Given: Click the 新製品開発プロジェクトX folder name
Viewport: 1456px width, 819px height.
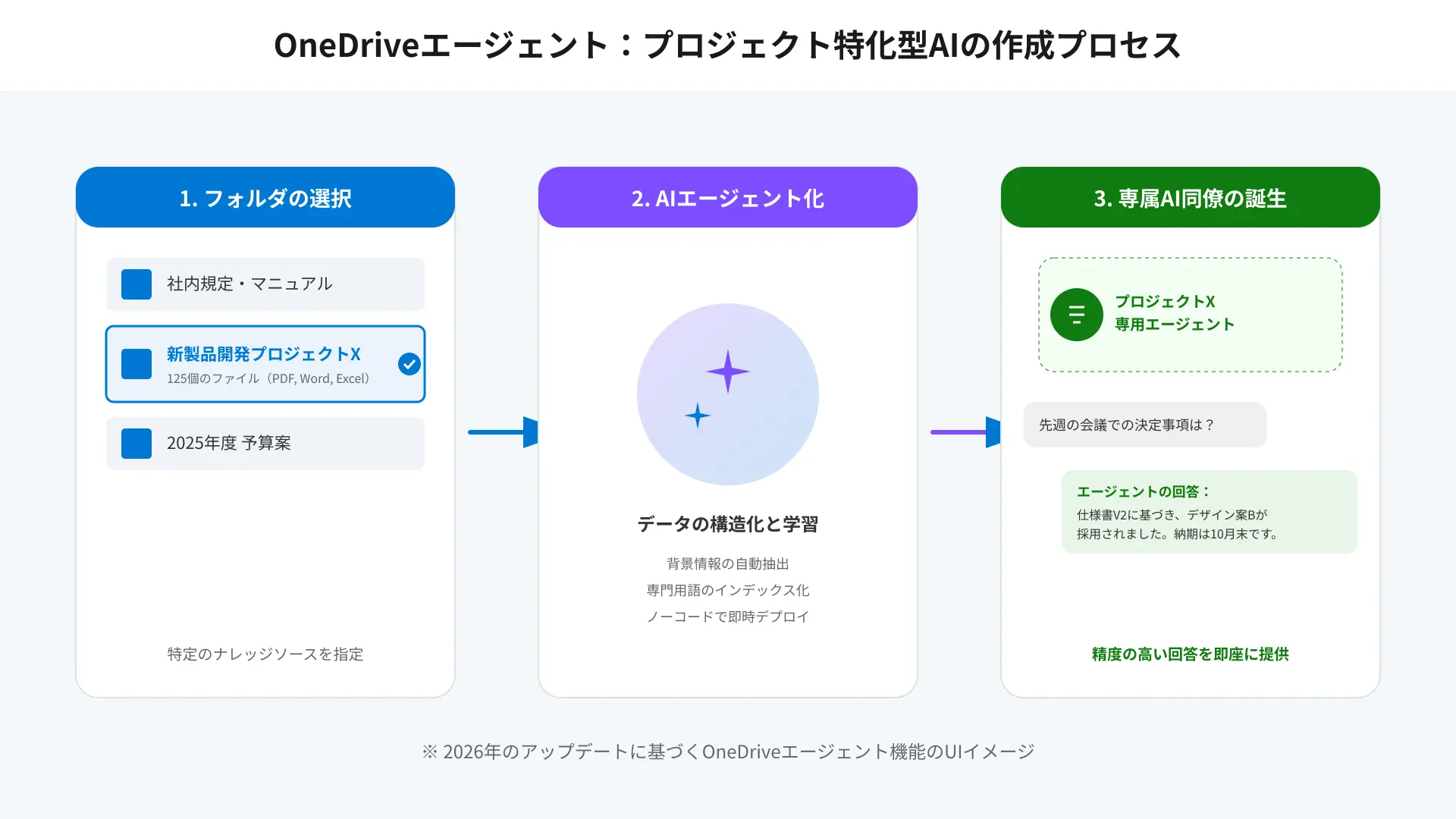Looking at the screenshot, I should coord(264,354).
